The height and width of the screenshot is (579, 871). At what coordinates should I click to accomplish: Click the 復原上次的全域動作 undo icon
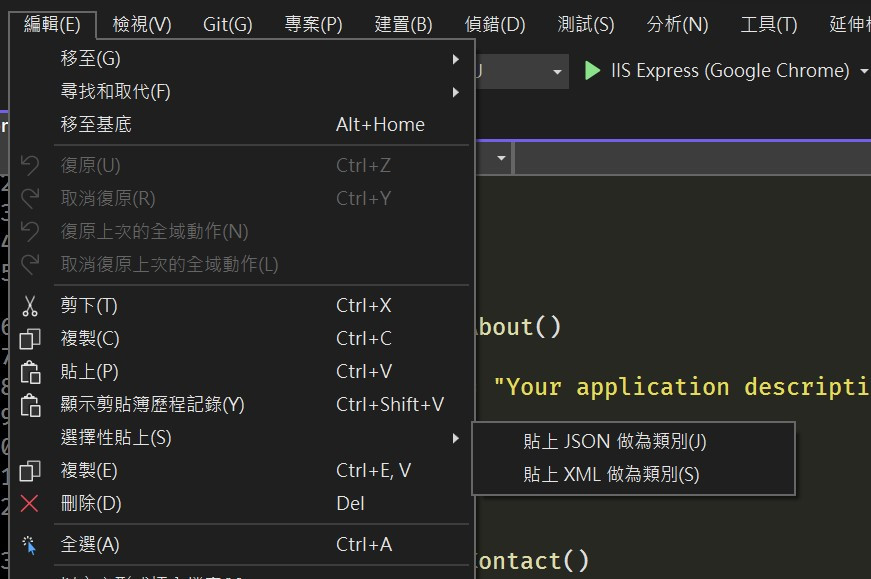point(30,231)
